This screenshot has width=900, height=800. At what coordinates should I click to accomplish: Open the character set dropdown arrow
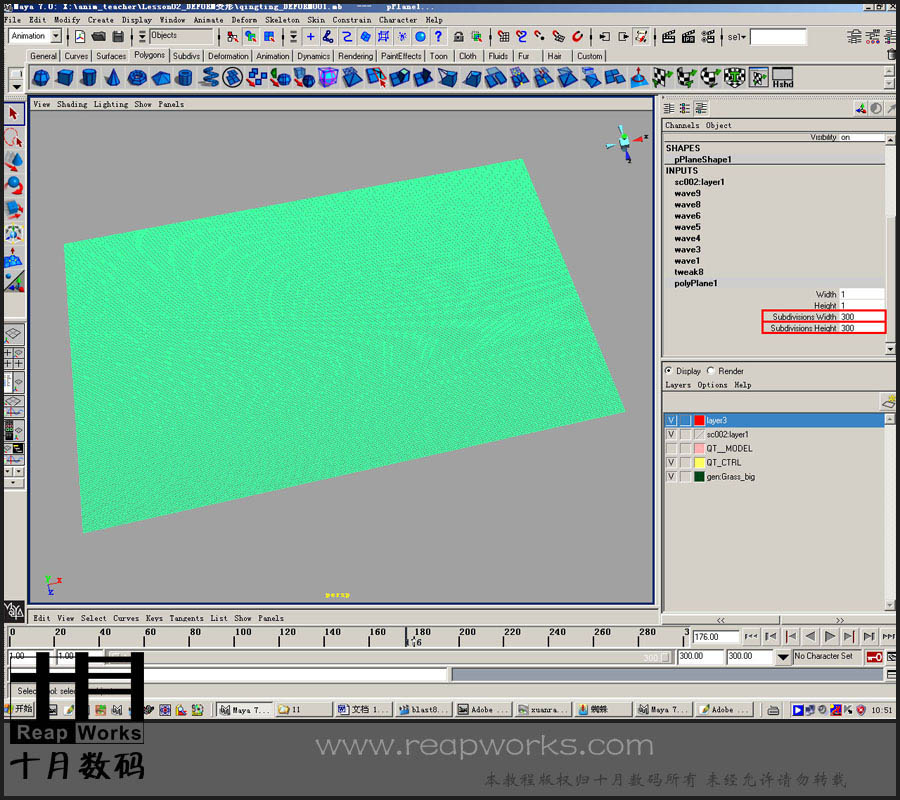pyautogui.click(x=782, y=657)
